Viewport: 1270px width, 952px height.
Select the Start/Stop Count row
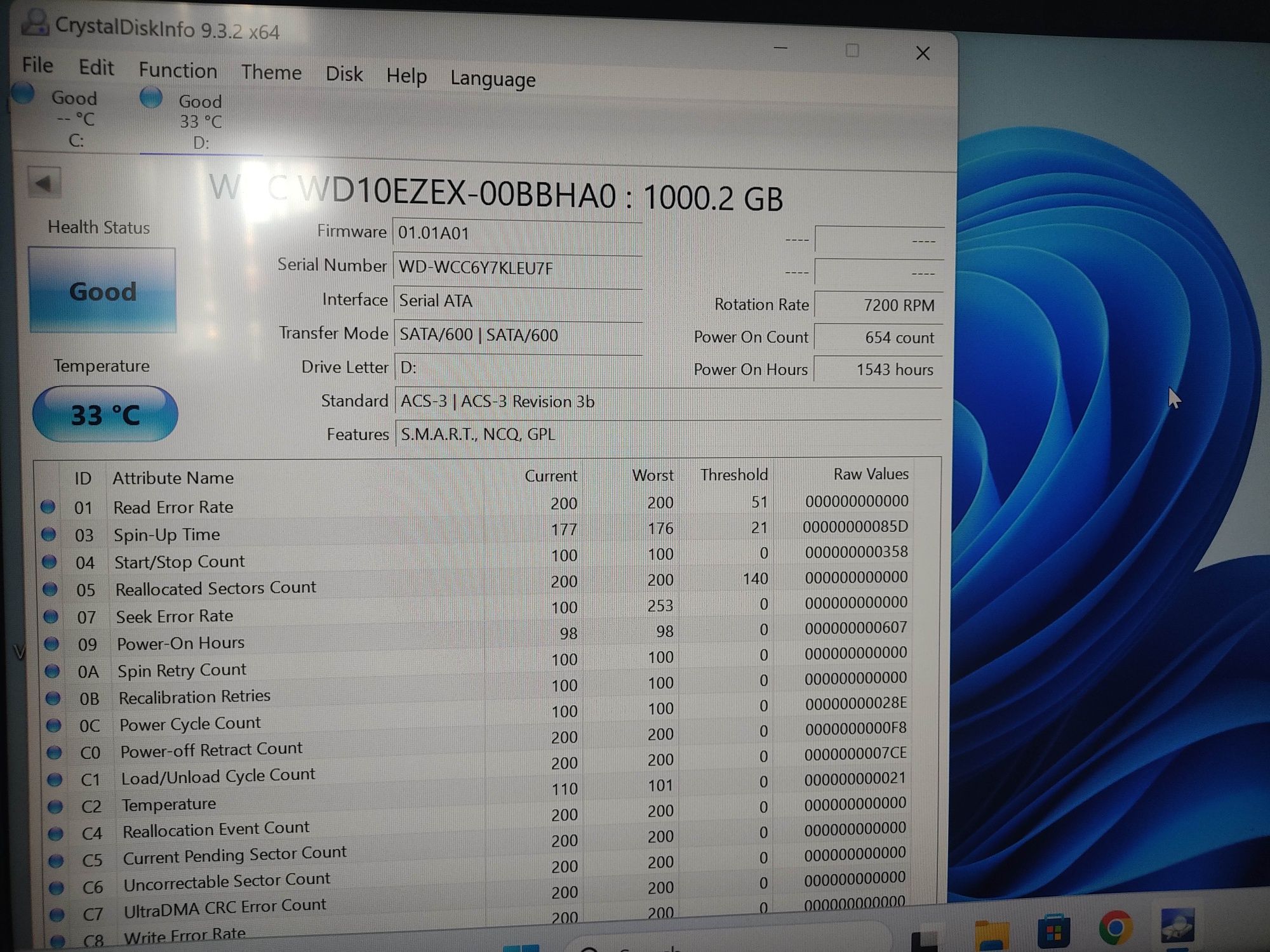click(476, 557)
